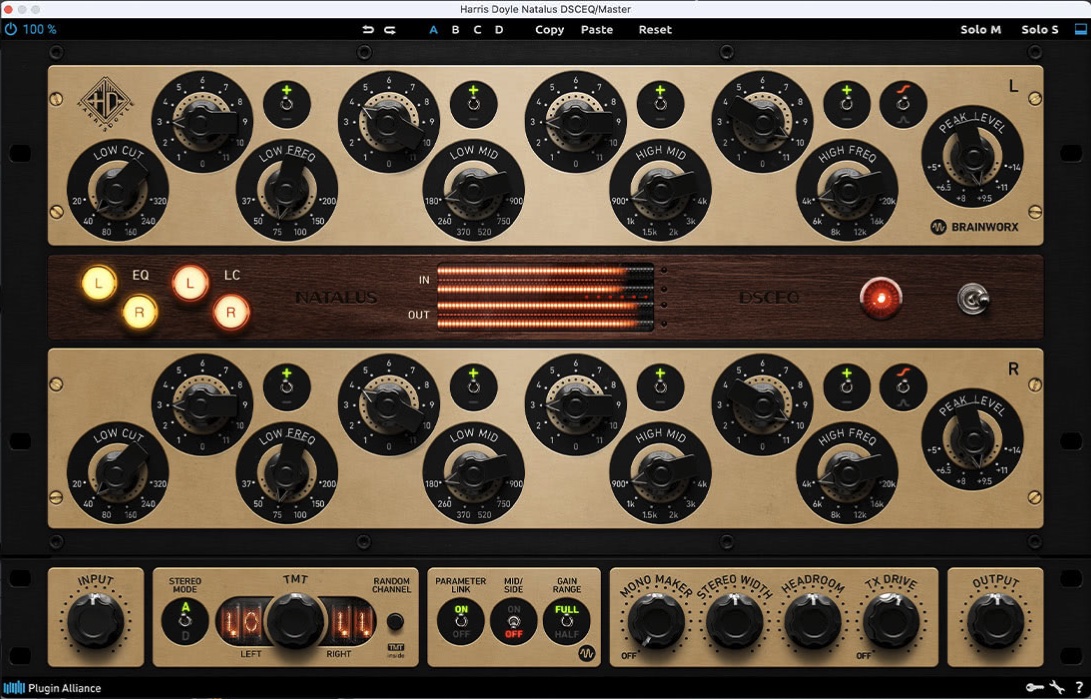Toggle the MID/SIDE on/off switch
1091x699 pixels.
pyautogui.click(x=513, y=621)
